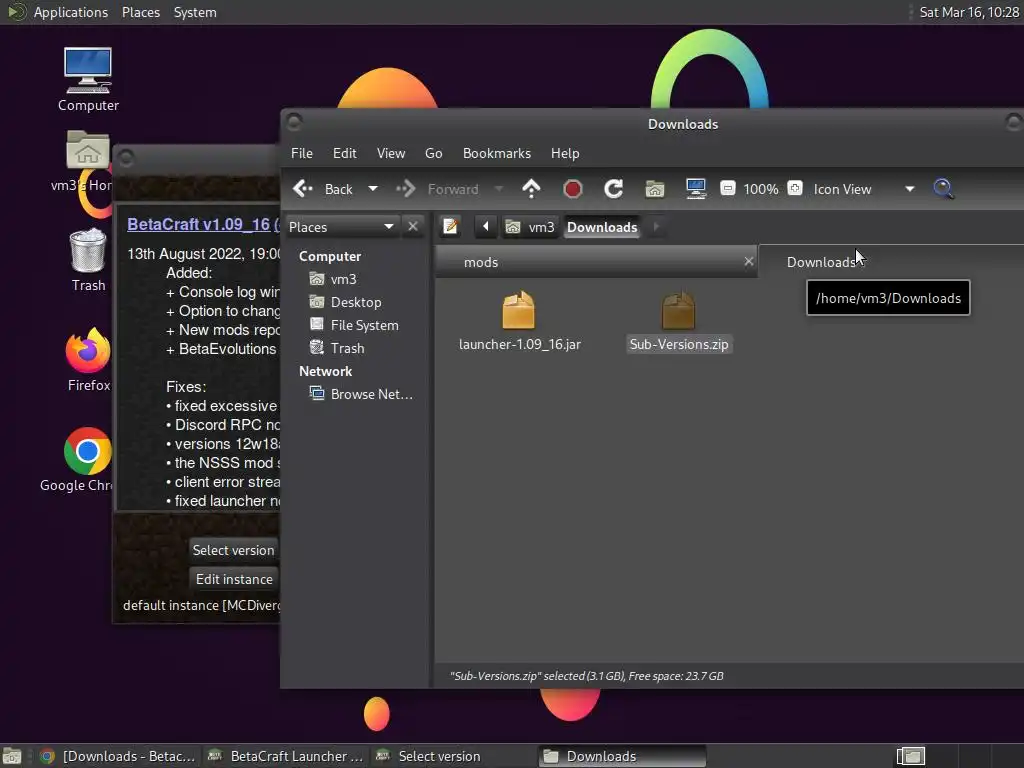This screenshot has width=1024, height=768.
Task: Close the Places side pane
Action: coord(413,226)
